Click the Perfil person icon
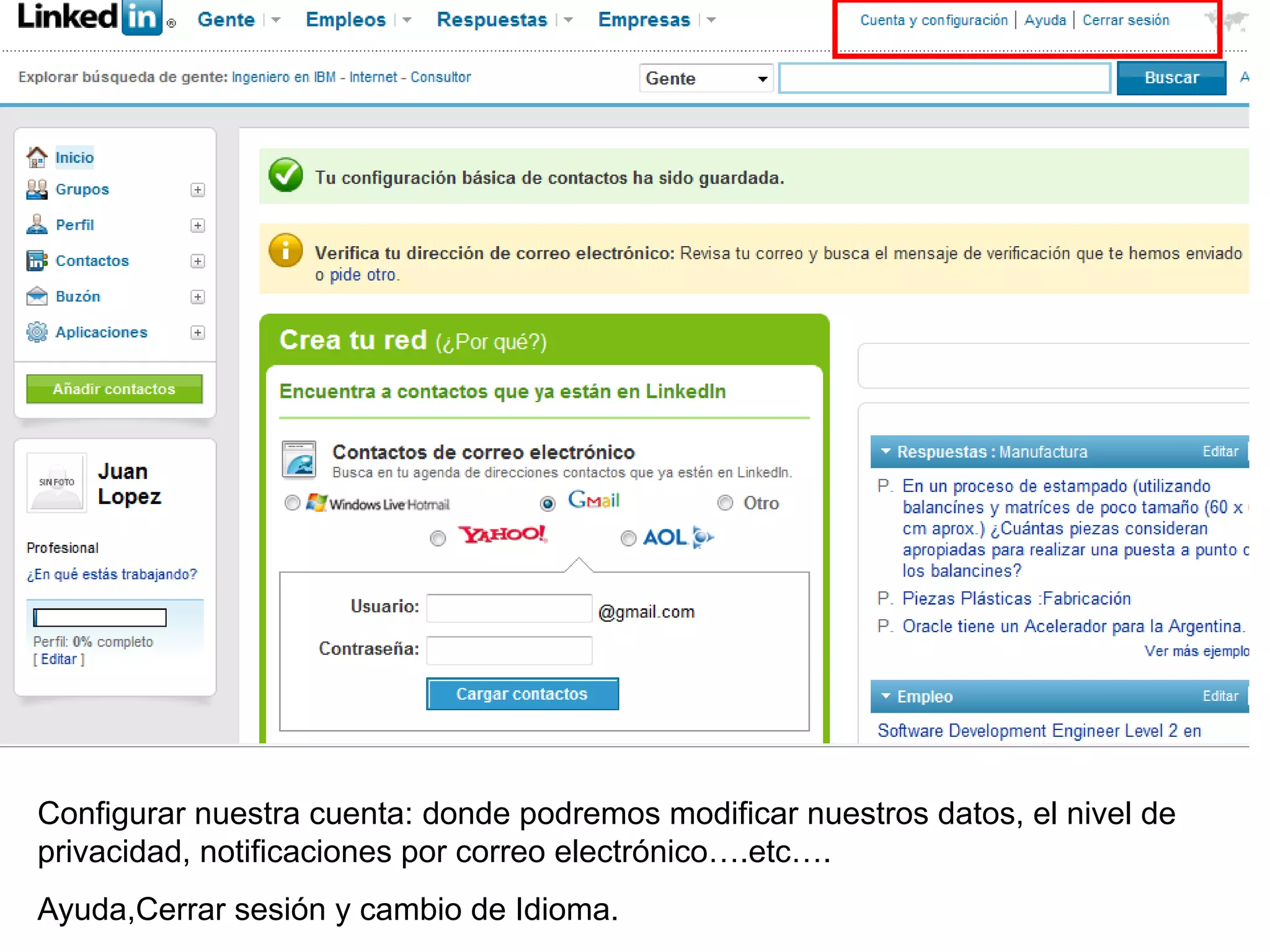The height and width of the screenshot is (952, 1270). tap(37, 224)
